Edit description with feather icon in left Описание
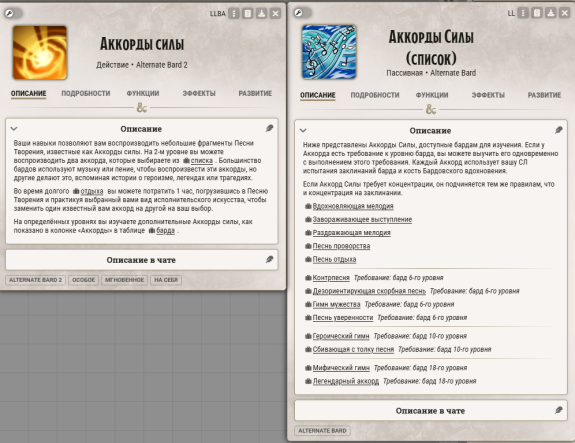 pyautogui.click(x=270, y=128)
